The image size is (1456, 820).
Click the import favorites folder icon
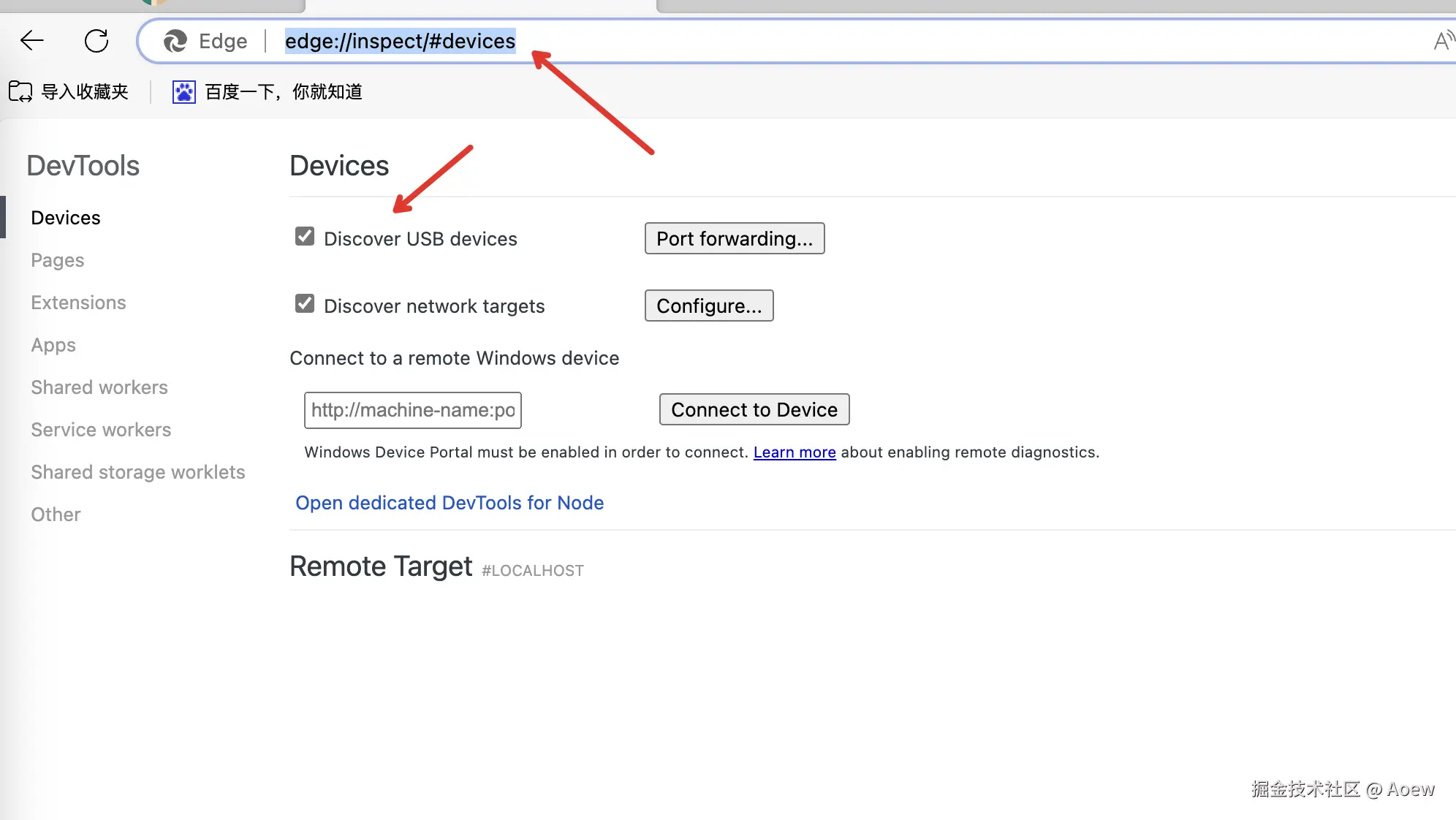click(x=20, y=91)
